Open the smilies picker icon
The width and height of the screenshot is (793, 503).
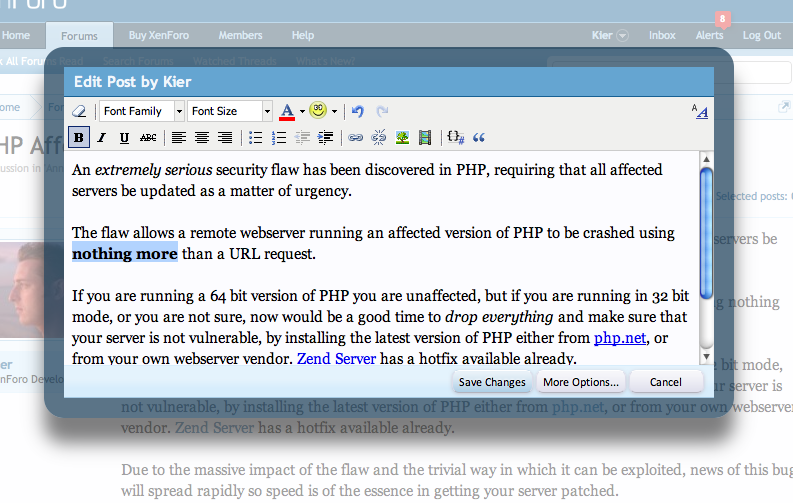318,110
